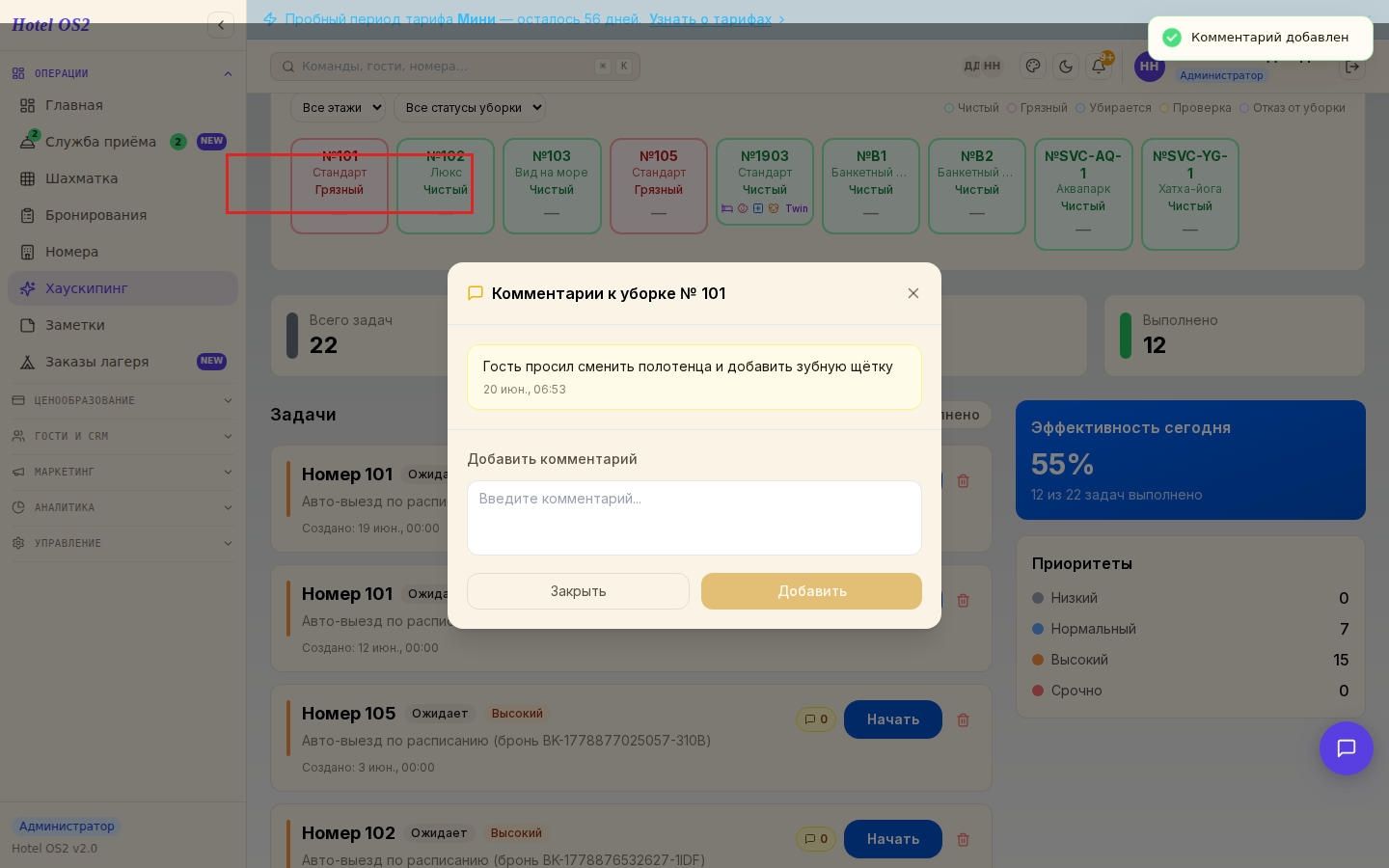Click the logout icon in the header
The width and height of the screenshot is (1389, 868).
1352,67
